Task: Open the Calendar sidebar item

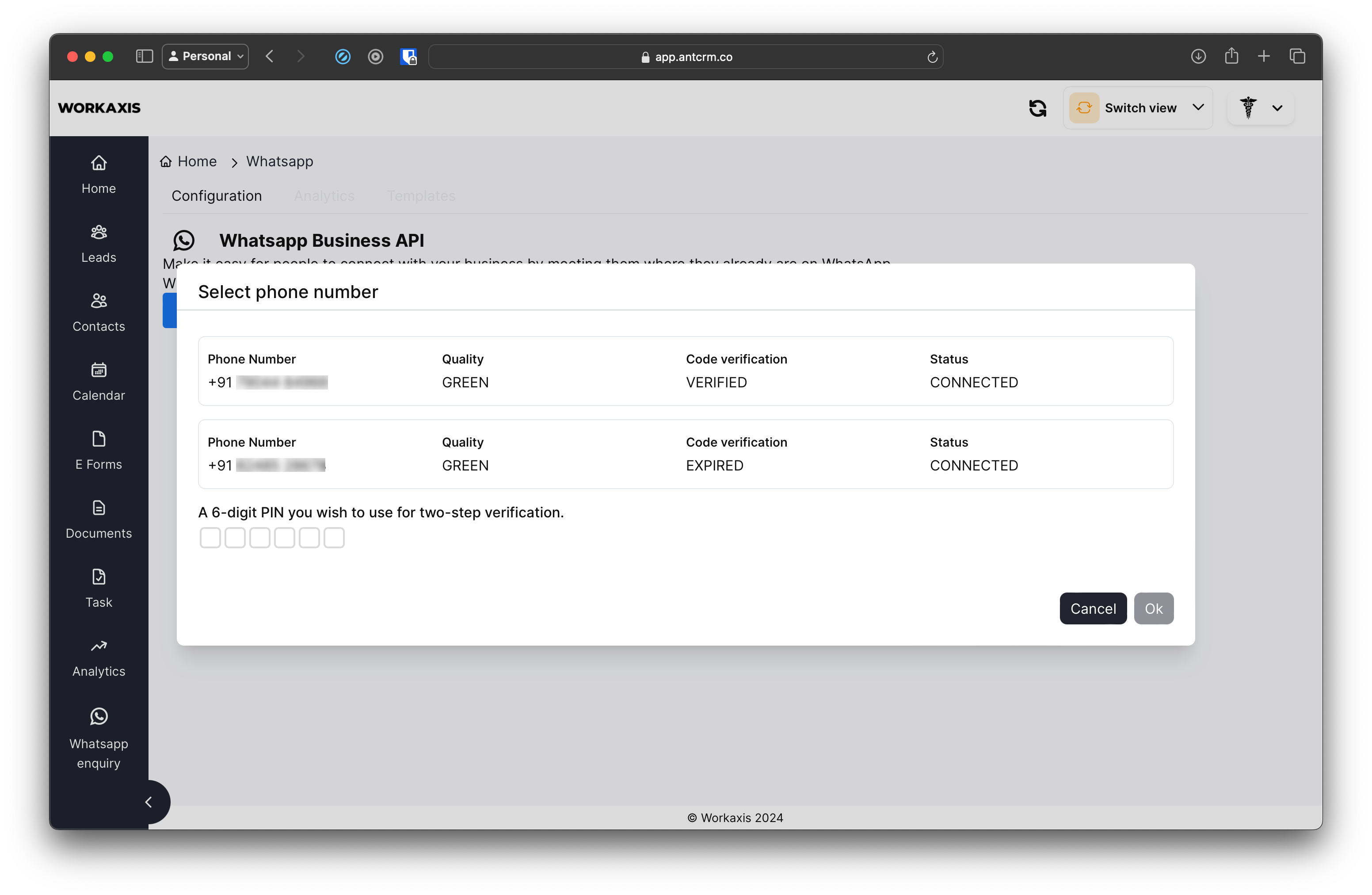Action: click(x=99, y=382)
